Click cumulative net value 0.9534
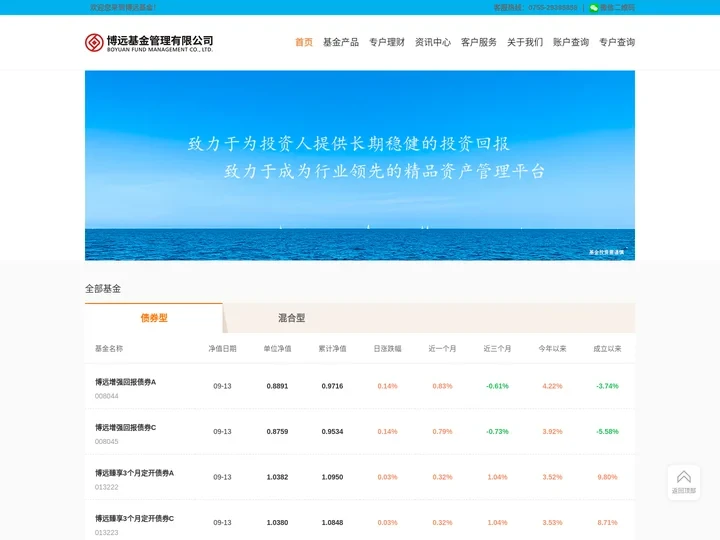 click(x=332, y=432)
